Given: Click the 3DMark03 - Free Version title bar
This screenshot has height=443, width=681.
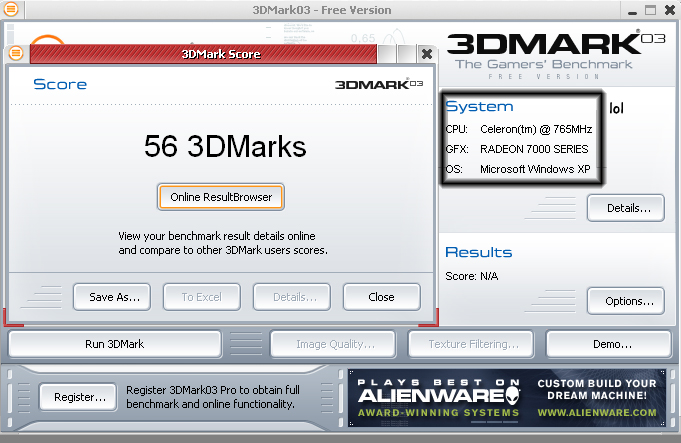Looking at the screenshot, I should tap(322, 10).
